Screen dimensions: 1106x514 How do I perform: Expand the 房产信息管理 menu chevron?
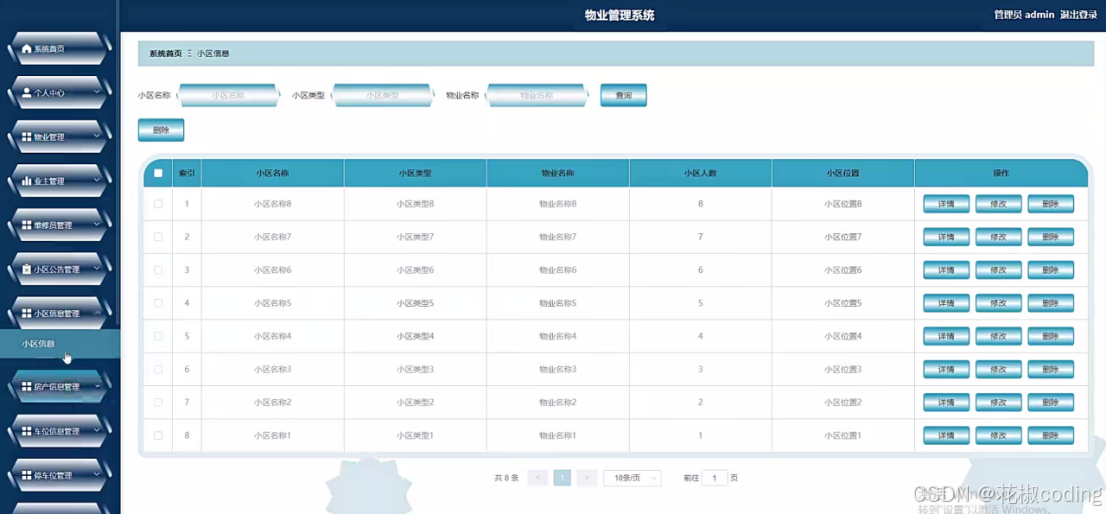click(97, 387)
